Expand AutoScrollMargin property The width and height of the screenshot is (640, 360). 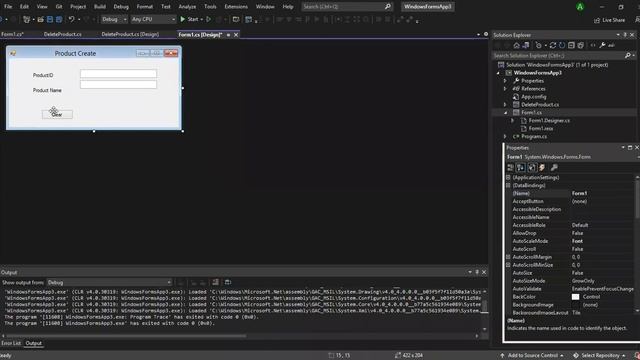tap(508, 257)
